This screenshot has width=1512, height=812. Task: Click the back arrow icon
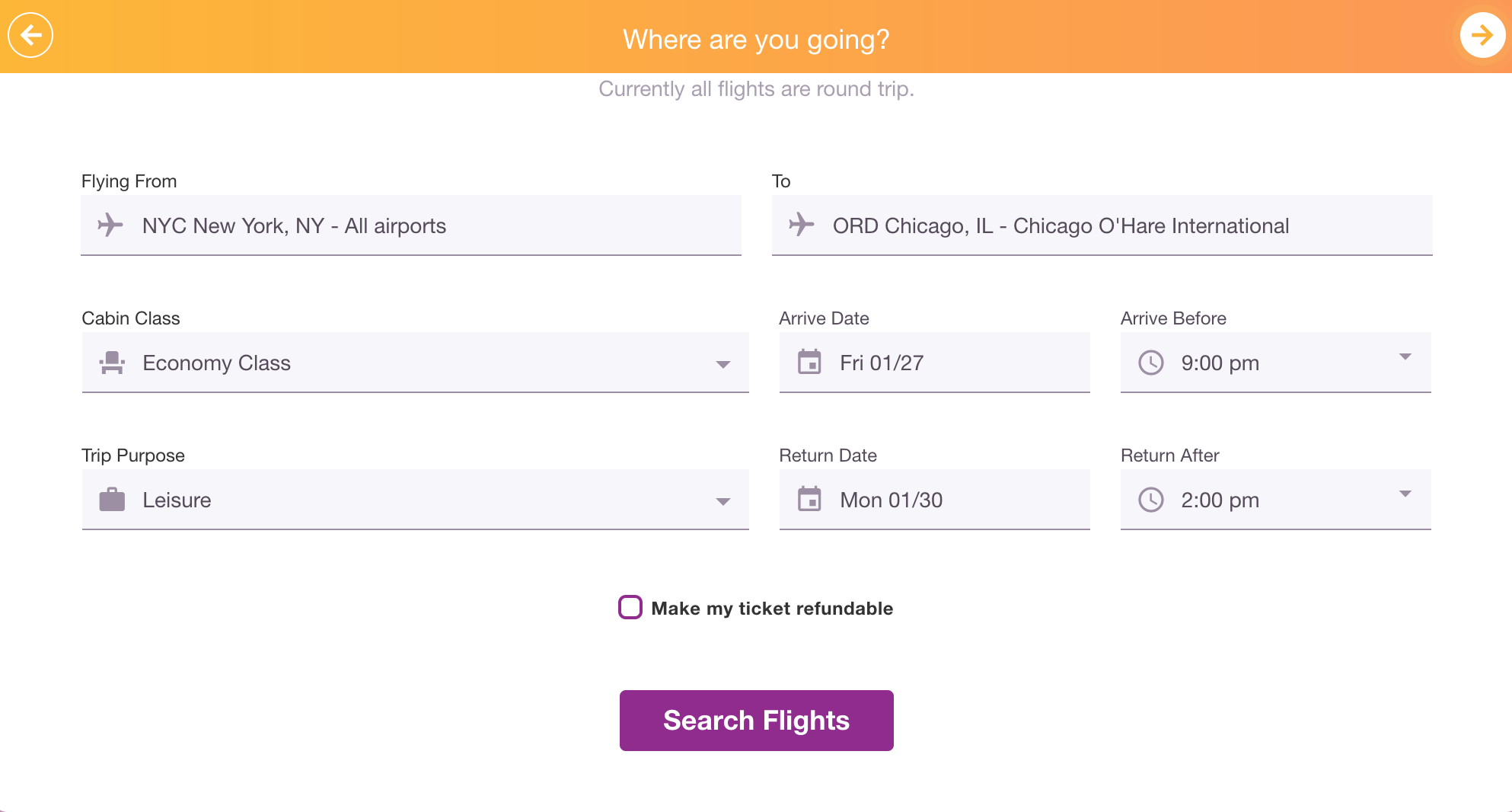[x=30, y=35]
